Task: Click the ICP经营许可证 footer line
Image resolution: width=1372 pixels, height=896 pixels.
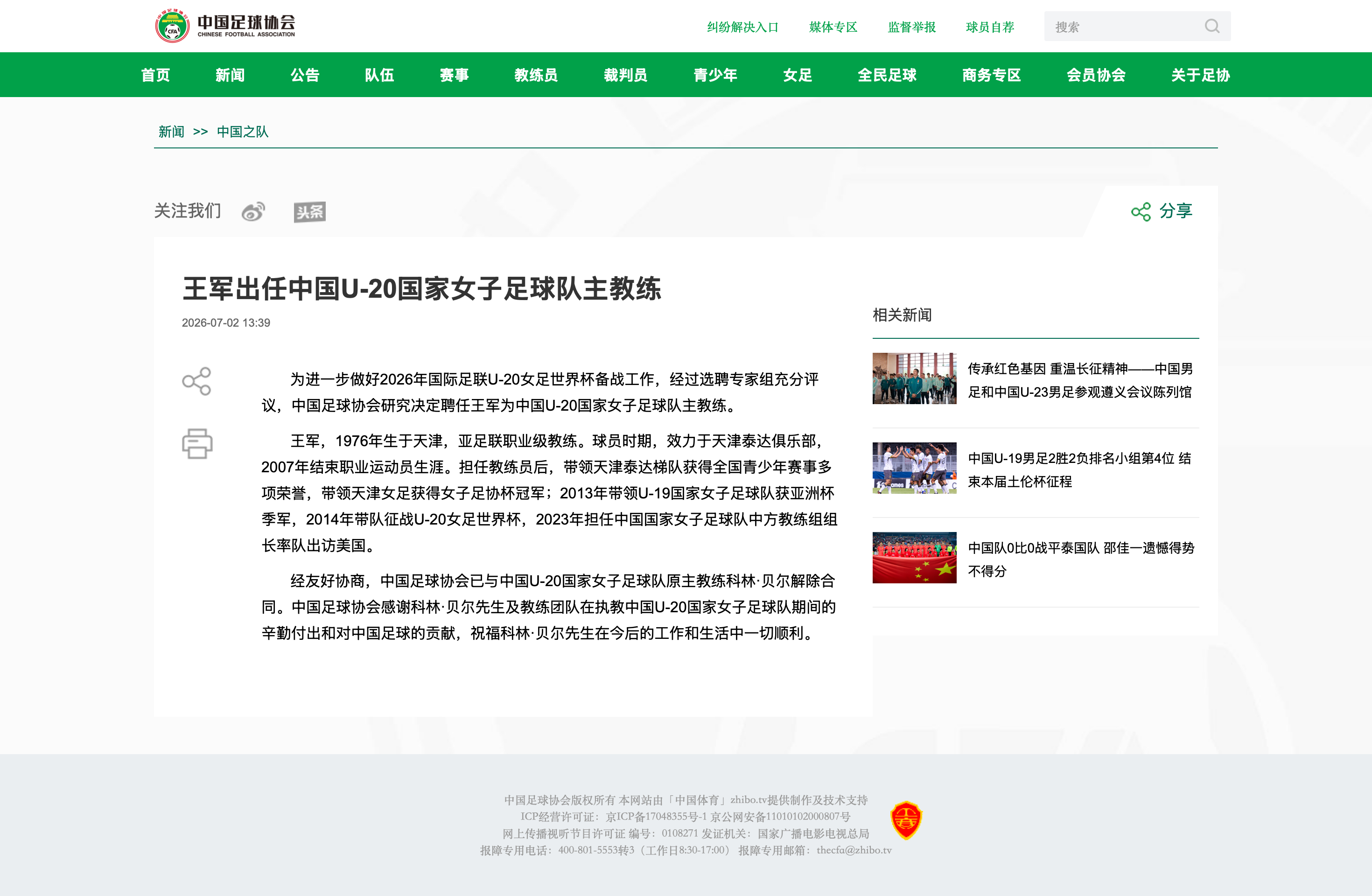Action: 686,816
